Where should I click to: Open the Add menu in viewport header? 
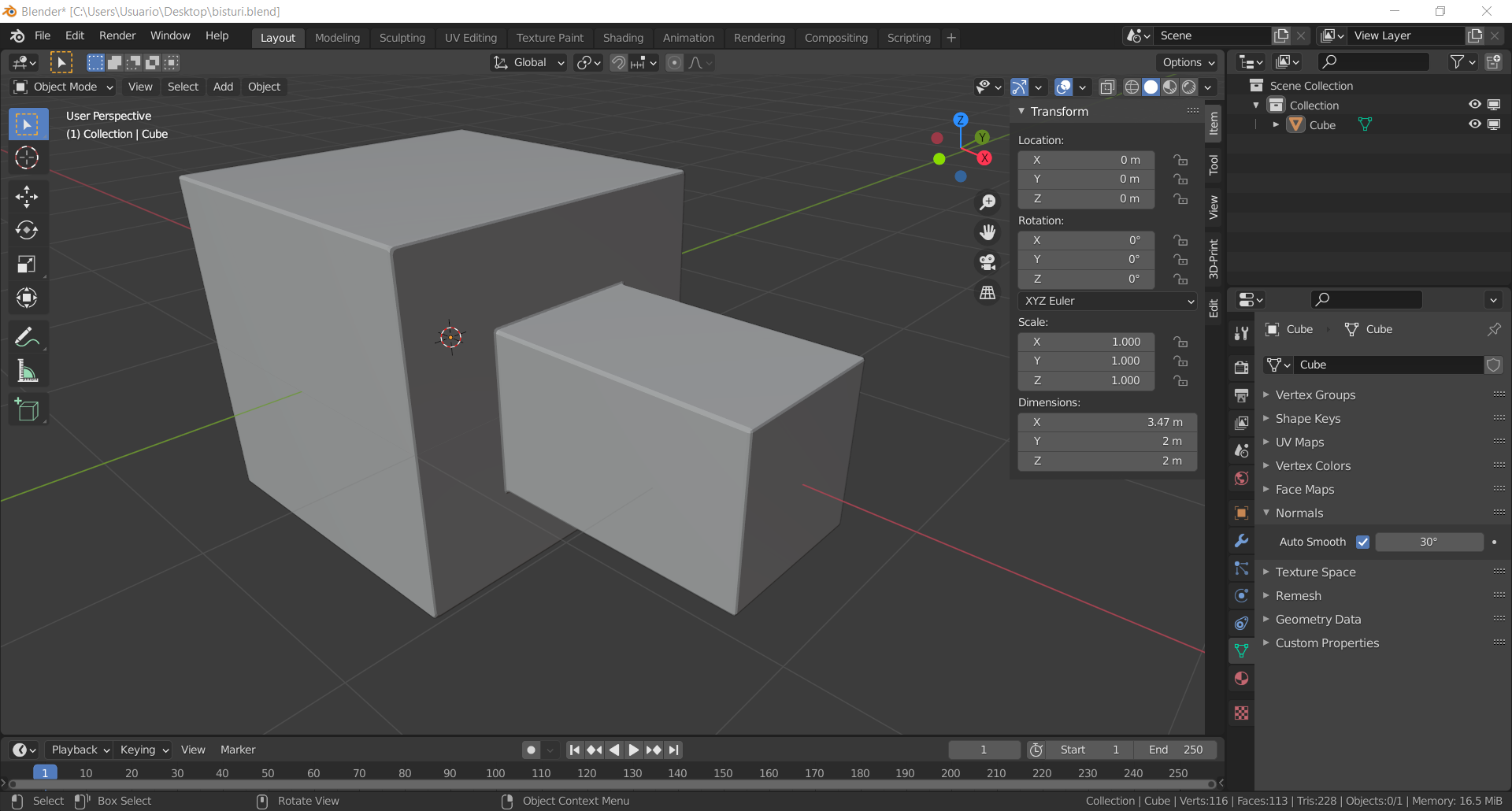tap(223, 87)
